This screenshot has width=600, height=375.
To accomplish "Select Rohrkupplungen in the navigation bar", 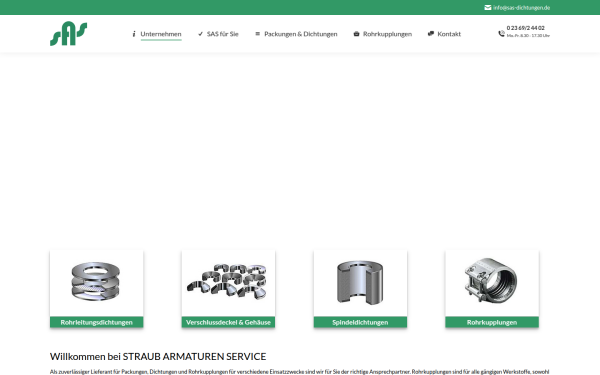I will (x=387, y=34).
